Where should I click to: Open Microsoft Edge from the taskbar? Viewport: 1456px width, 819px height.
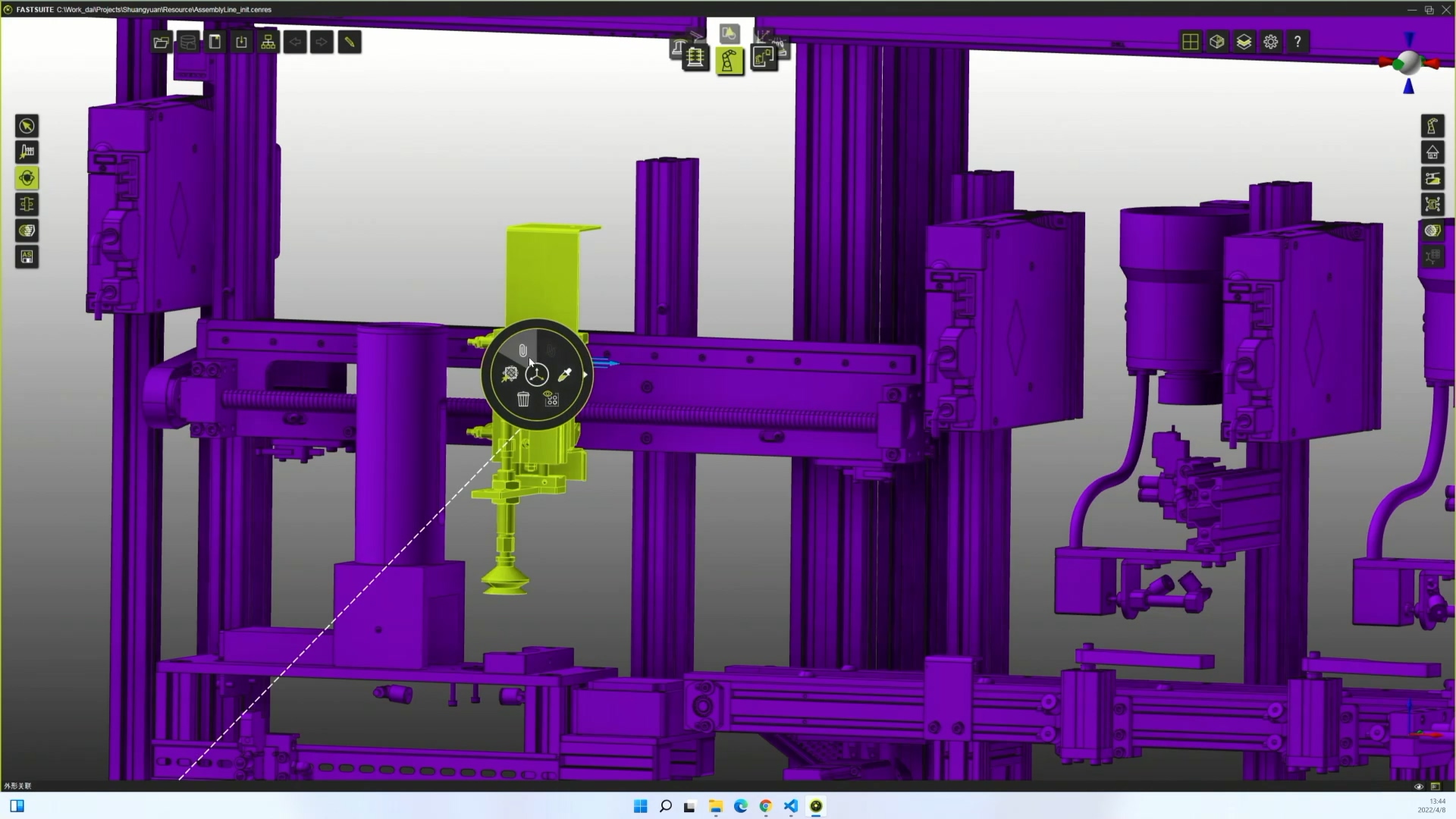pos(741,806)
